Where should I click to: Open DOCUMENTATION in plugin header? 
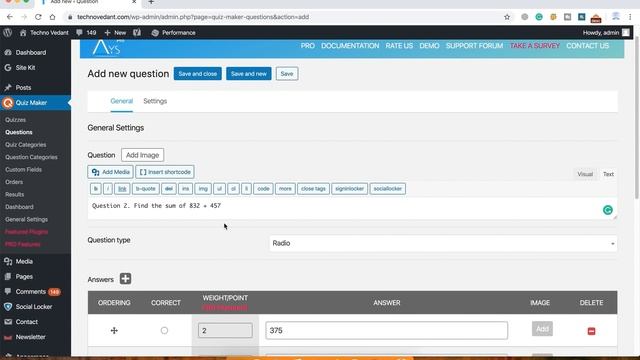coord(350,46)
